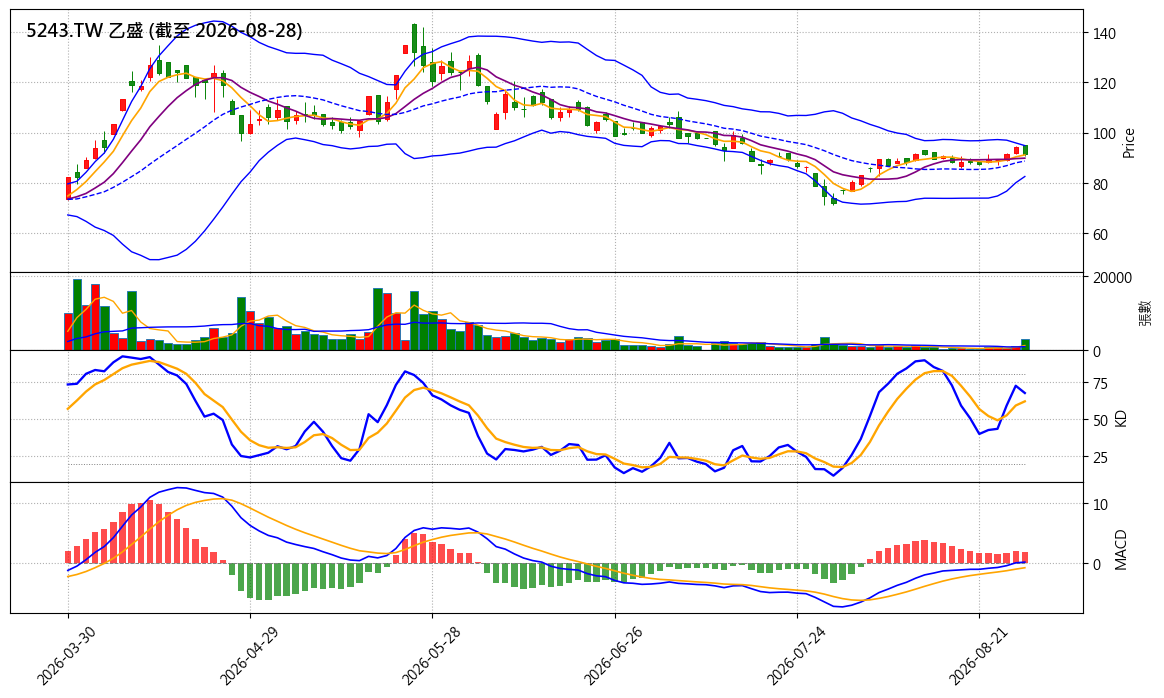Click the 25 tick on the KD axis
Viewport: 1164px width, 698px height.
click(1100, 457)
